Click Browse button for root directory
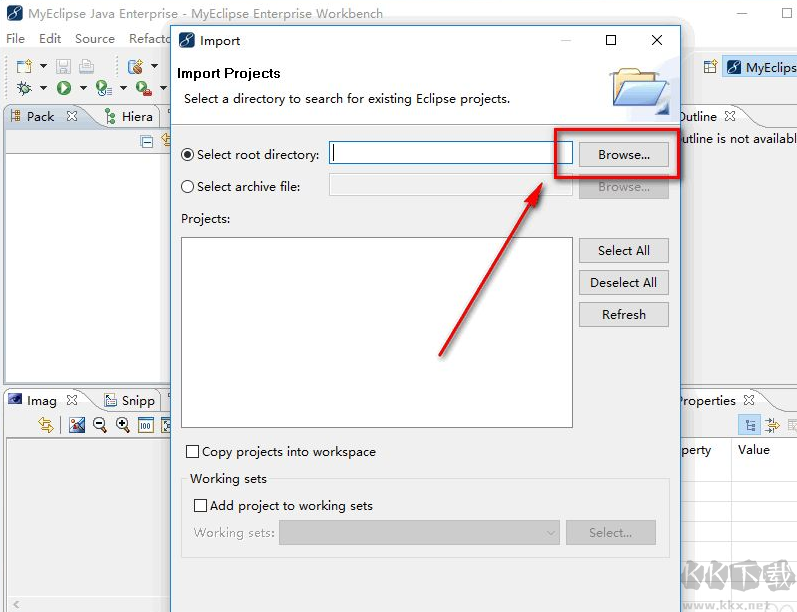 click(624, 155)
